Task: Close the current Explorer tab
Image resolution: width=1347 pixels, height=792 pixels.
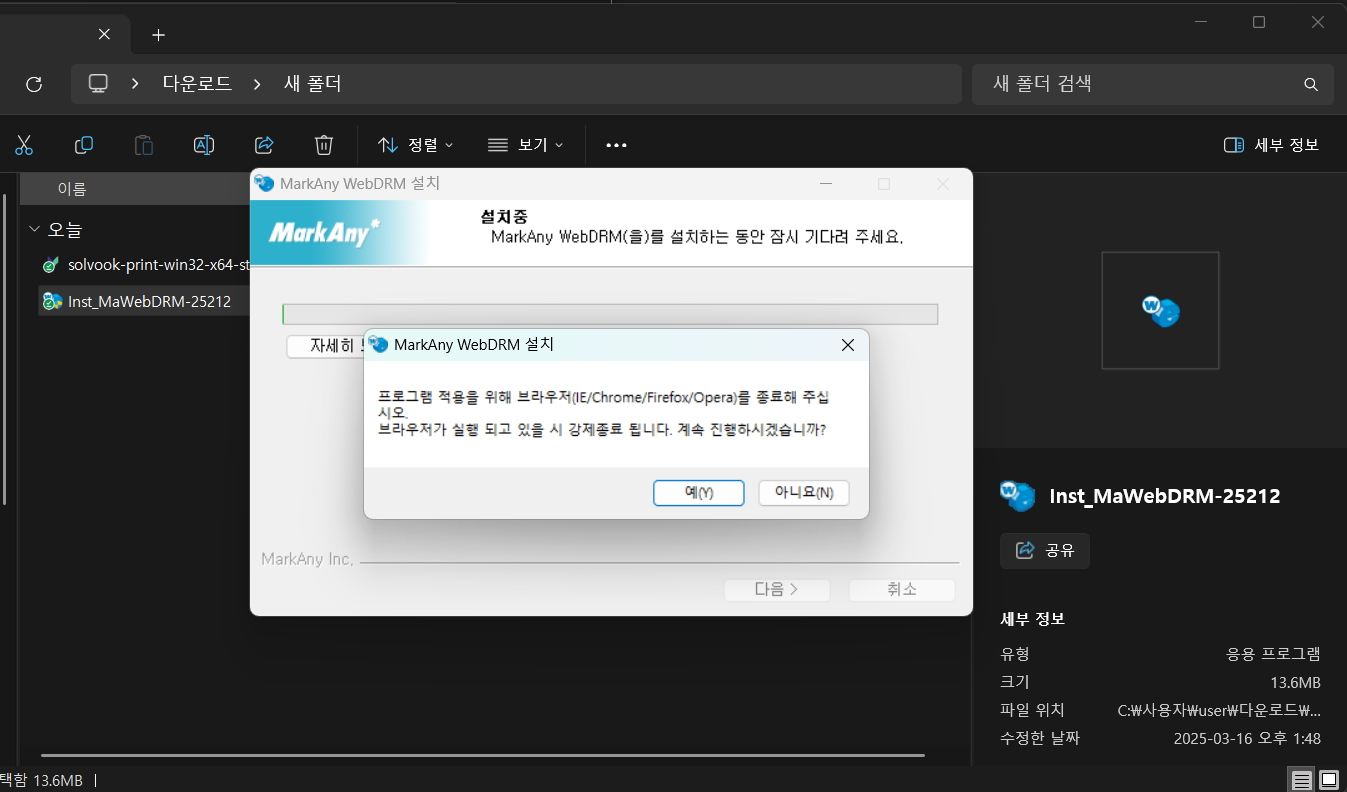Action: tap(104, 34)
